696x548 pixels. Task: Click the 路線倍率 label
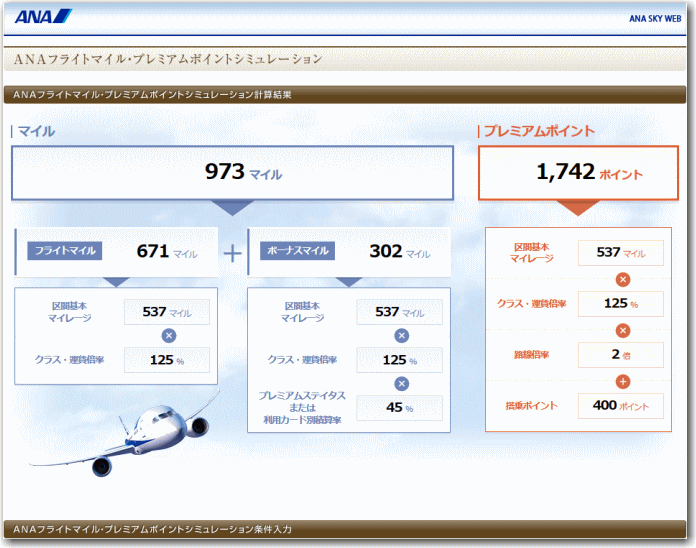(x=531, y=355)
